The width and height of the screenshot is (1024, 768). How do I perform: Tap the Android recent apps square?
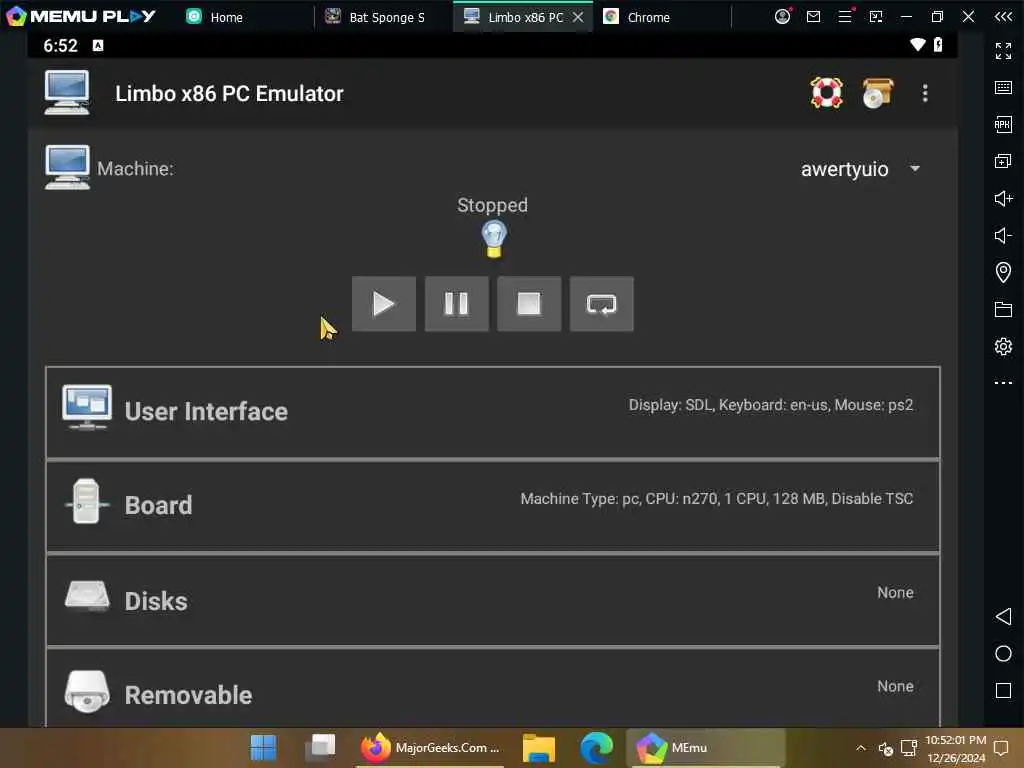1003,691
